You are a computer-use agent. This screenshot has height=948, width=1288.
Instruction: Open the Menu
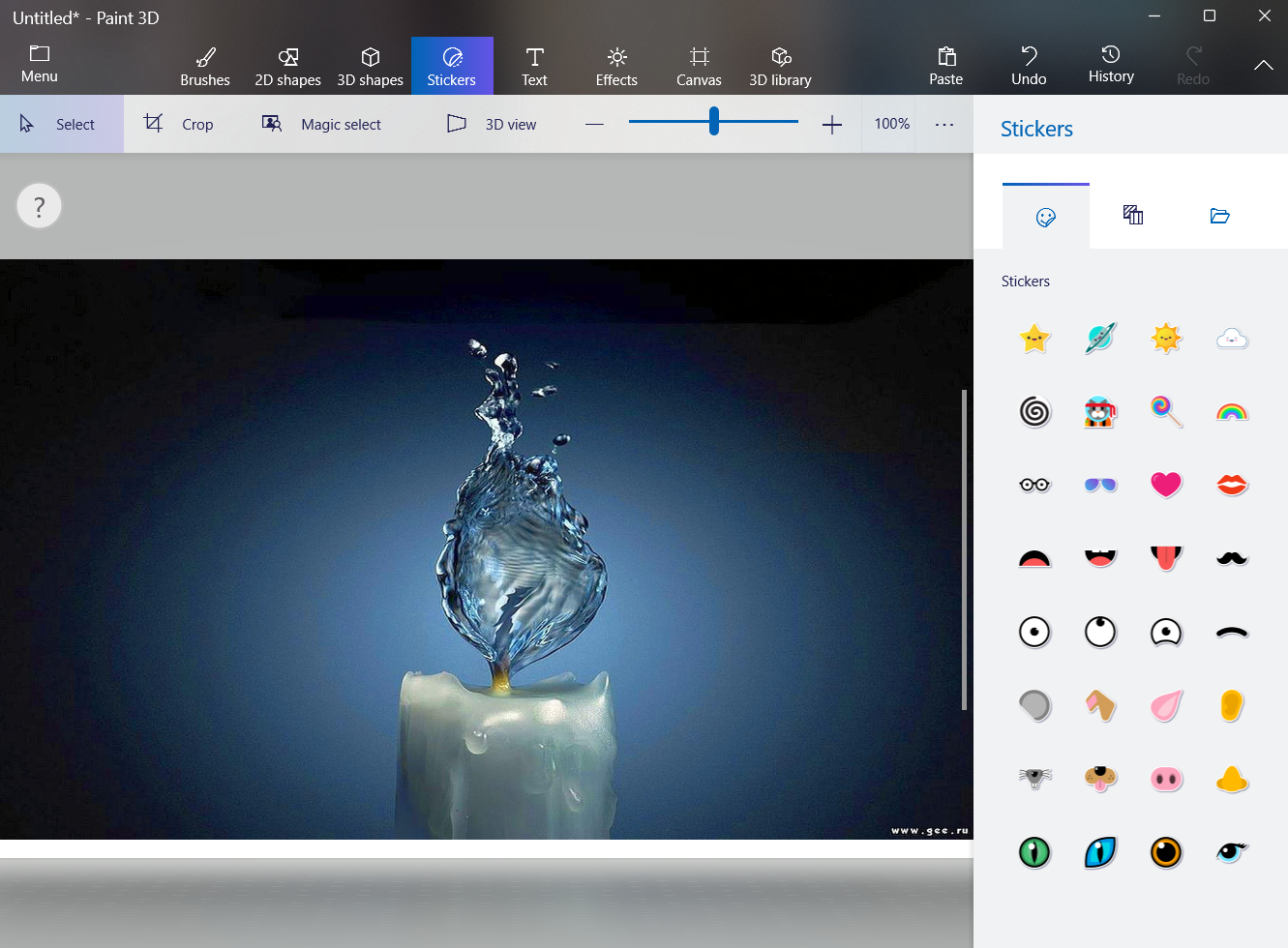[39, 65]
